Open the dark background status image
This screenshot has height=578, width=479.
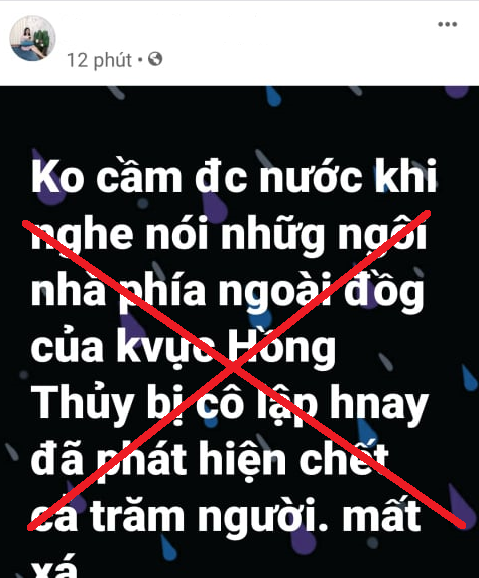239,332
